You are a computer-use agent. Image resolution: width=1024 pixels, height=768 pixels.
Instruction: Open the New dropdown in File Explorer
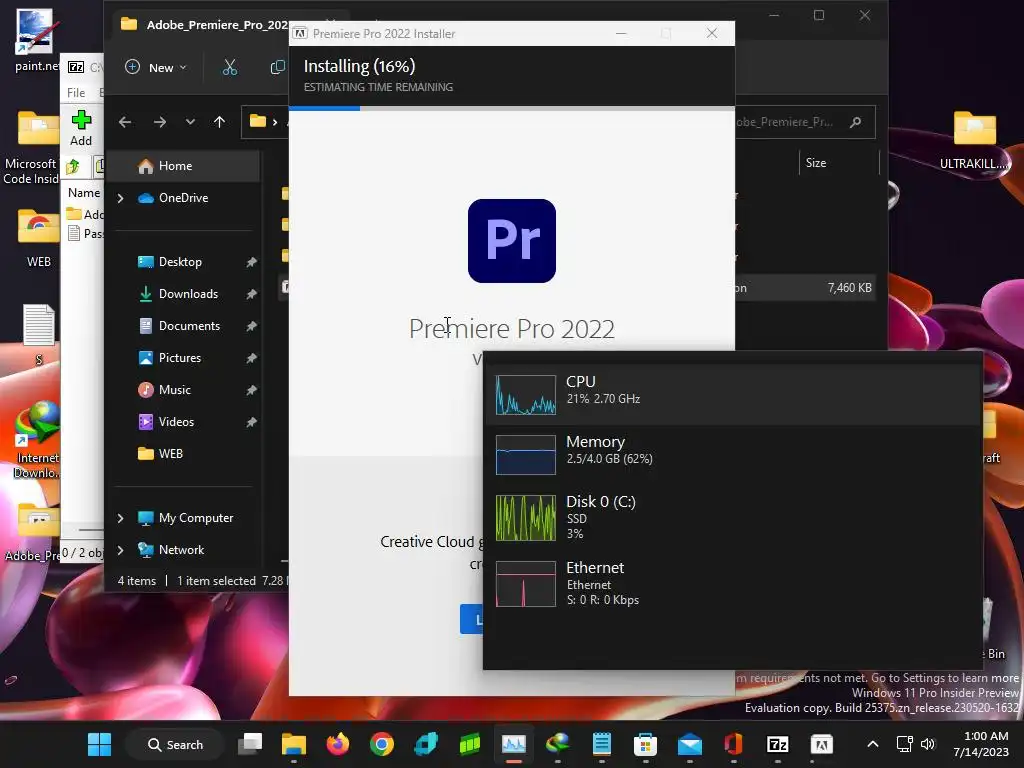[156, 67]
